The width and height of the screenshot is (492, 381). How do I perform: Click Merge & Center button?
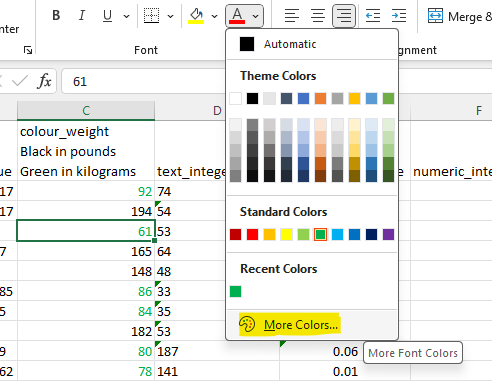tap(459, 16)
